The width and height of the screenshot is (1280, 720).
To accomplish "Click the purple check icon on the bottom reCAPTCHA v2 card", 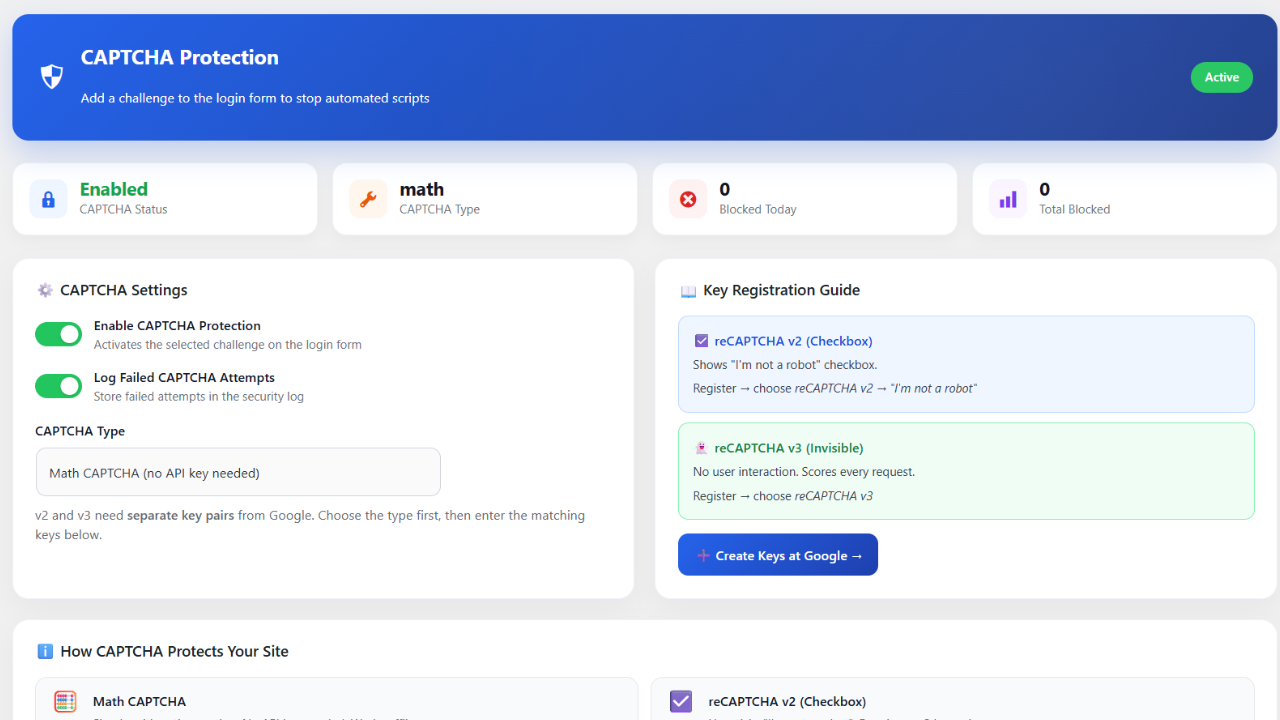I will 681,702.
